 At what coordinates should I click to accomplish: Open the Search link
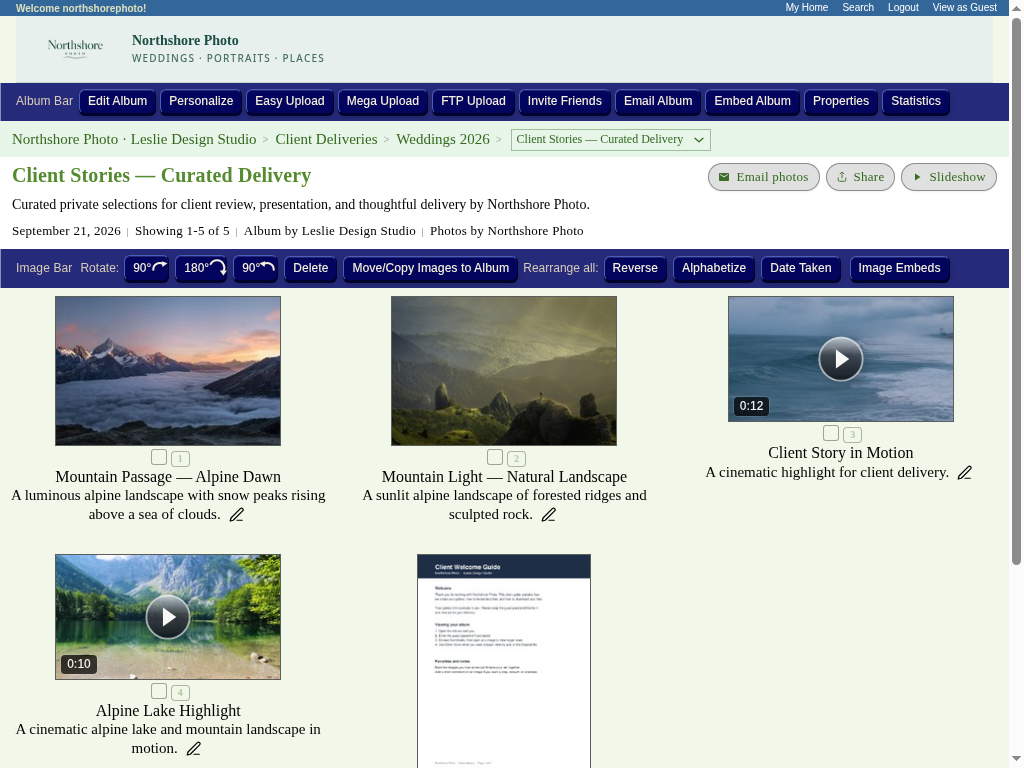(x=858, y=8)
